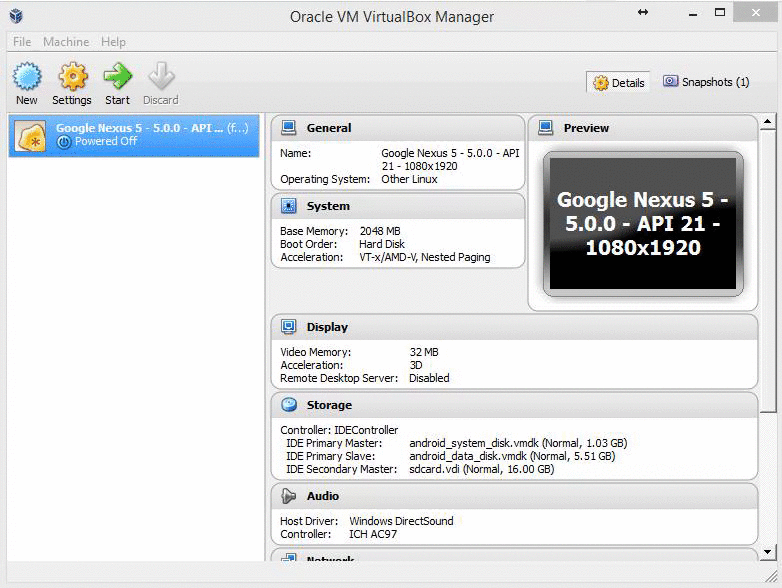Click the VirtualBox cube icon in title bar
This screenshot has height=588, width=782.
(x=16, y=16)
